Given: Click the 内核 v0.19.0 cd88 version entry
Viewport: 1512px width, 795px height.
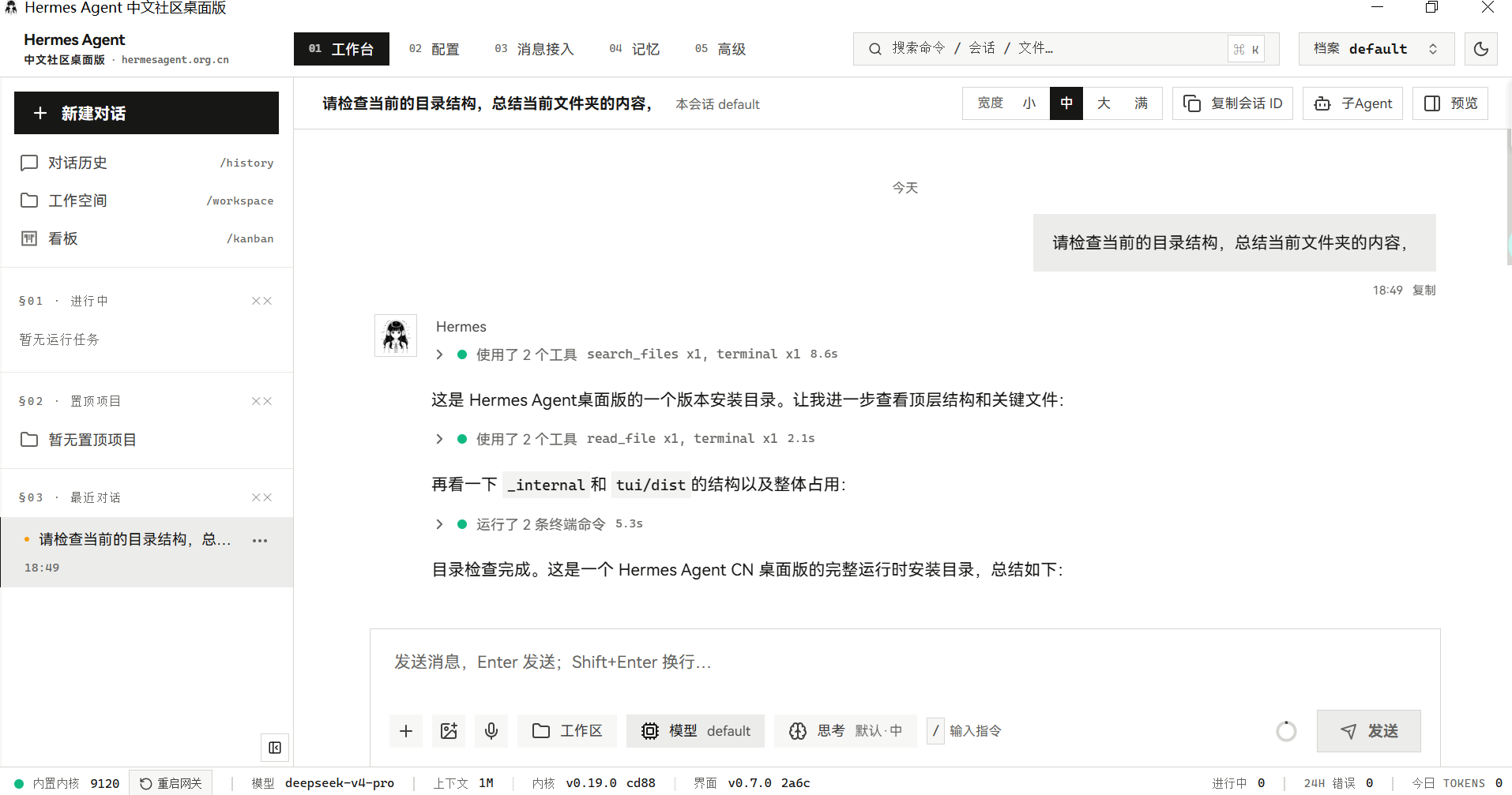Looking at the screenshot, I should click(594, 783).
